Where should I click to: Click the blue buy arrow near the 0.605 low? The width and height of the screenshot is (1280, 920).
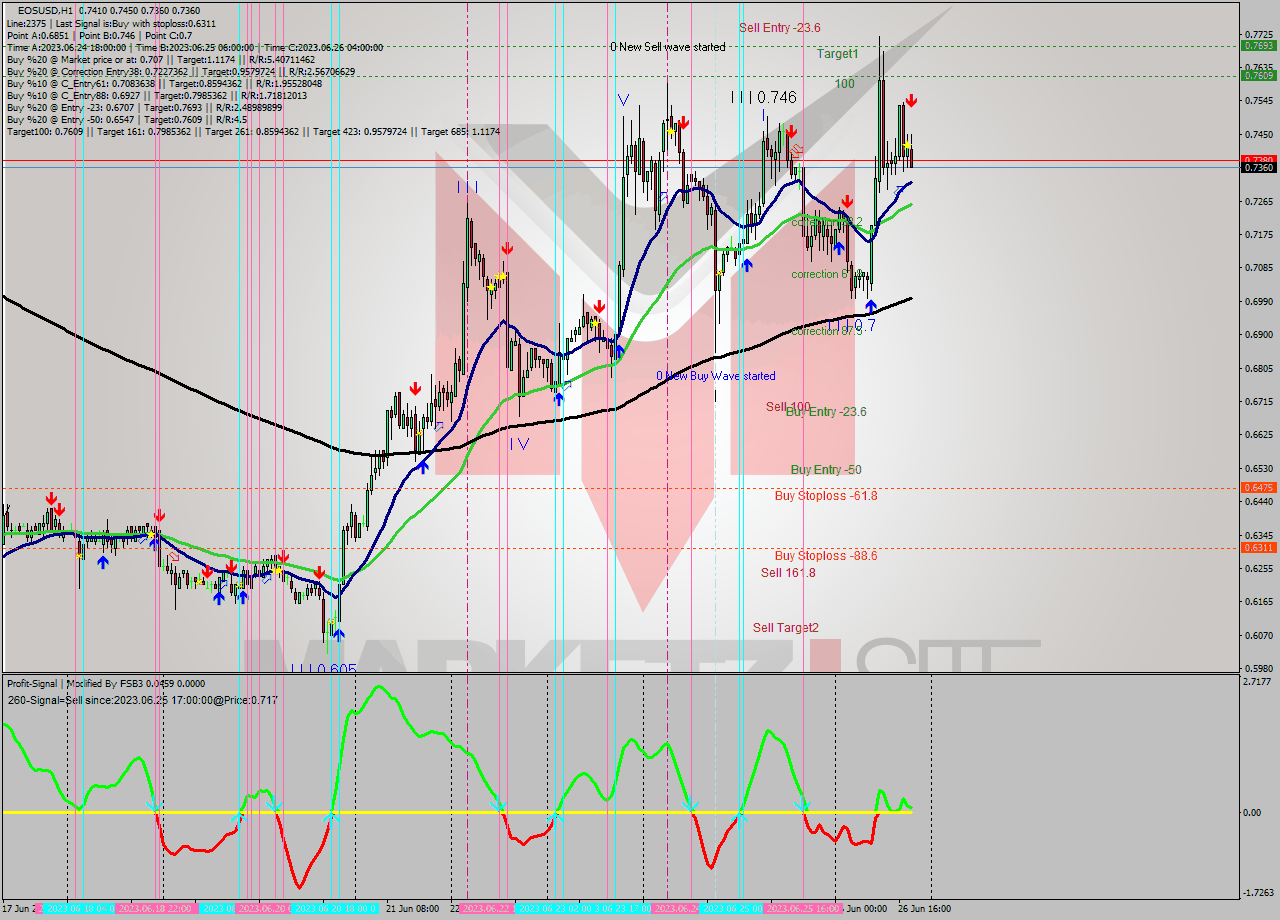coord(339,634)
